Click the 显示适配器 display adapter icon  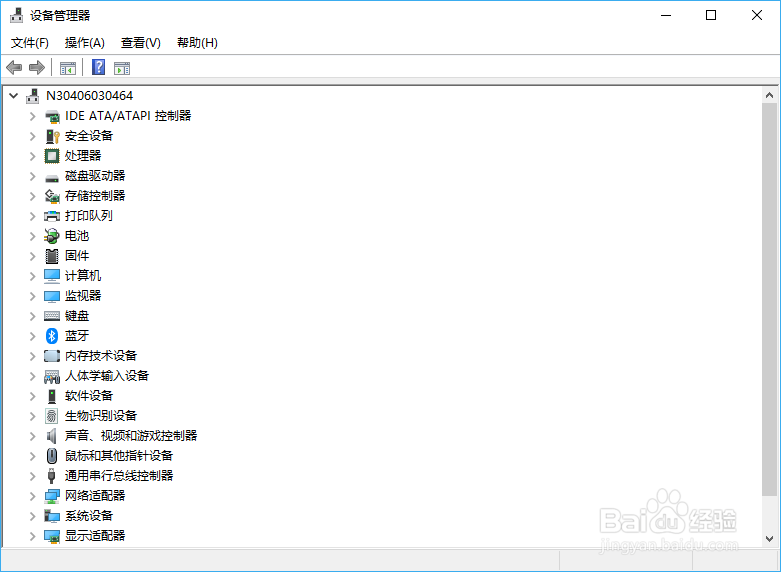point(52,536)
